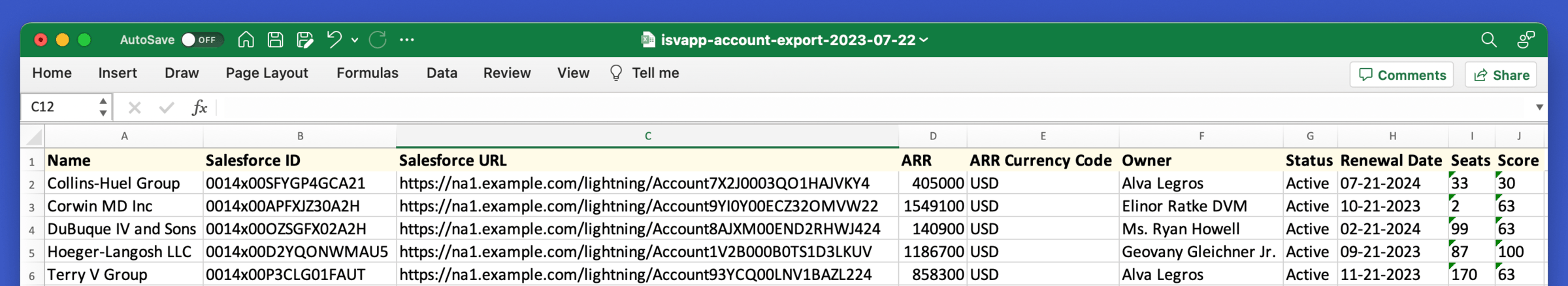Select the 'Salesforce URL' header cell
The height and width of the screenshot is (286, 1568).
coord(647,160)
